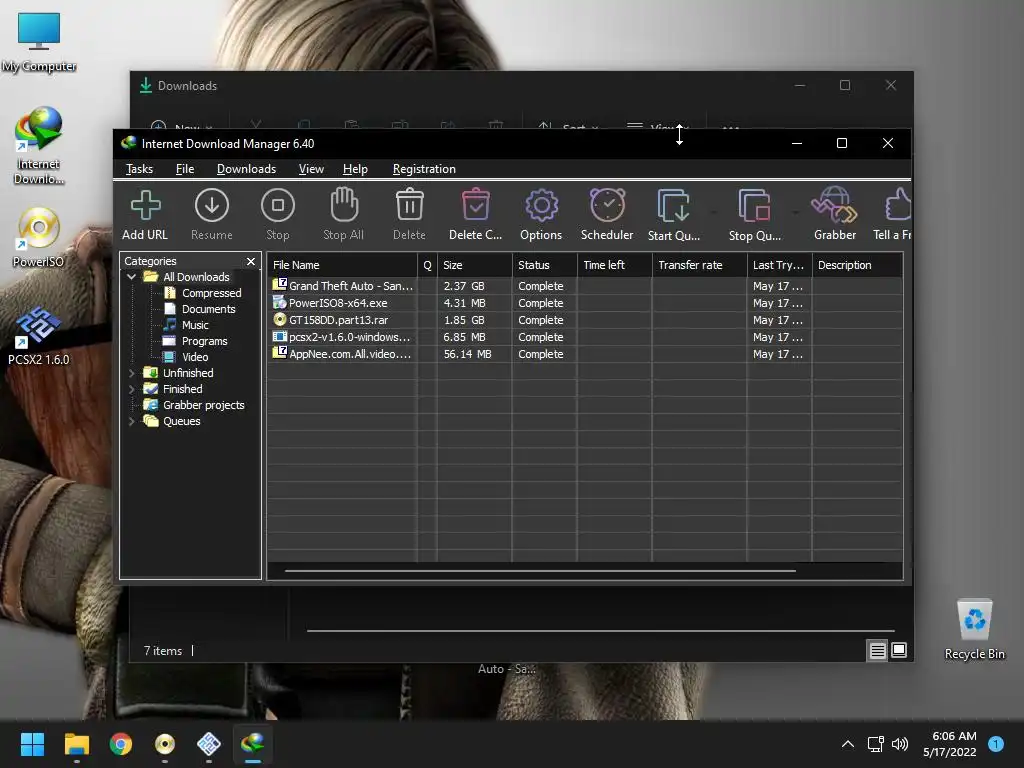
Task: Switch Downloads window to large icons view
Action: (x=899, y=650)
